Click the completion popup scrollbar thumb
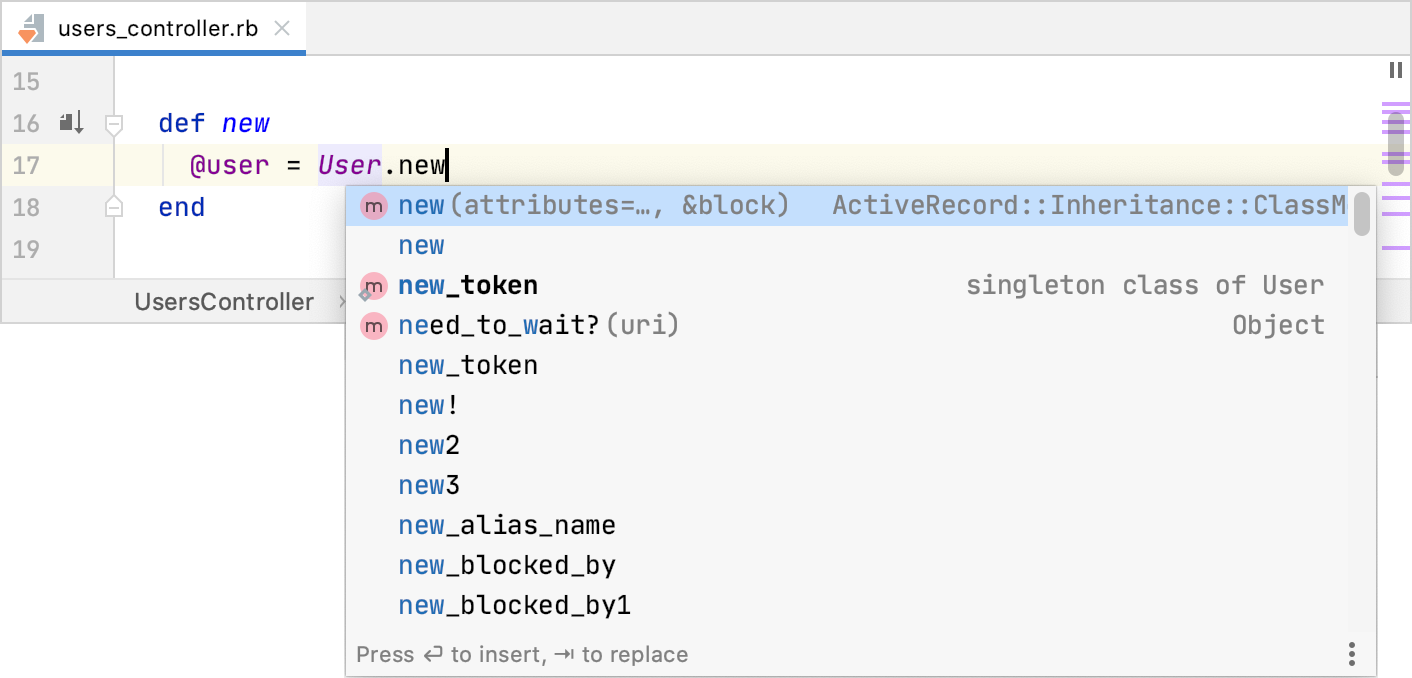Viewport: 1412px width, 678px height. click(x=1361, y=213)
